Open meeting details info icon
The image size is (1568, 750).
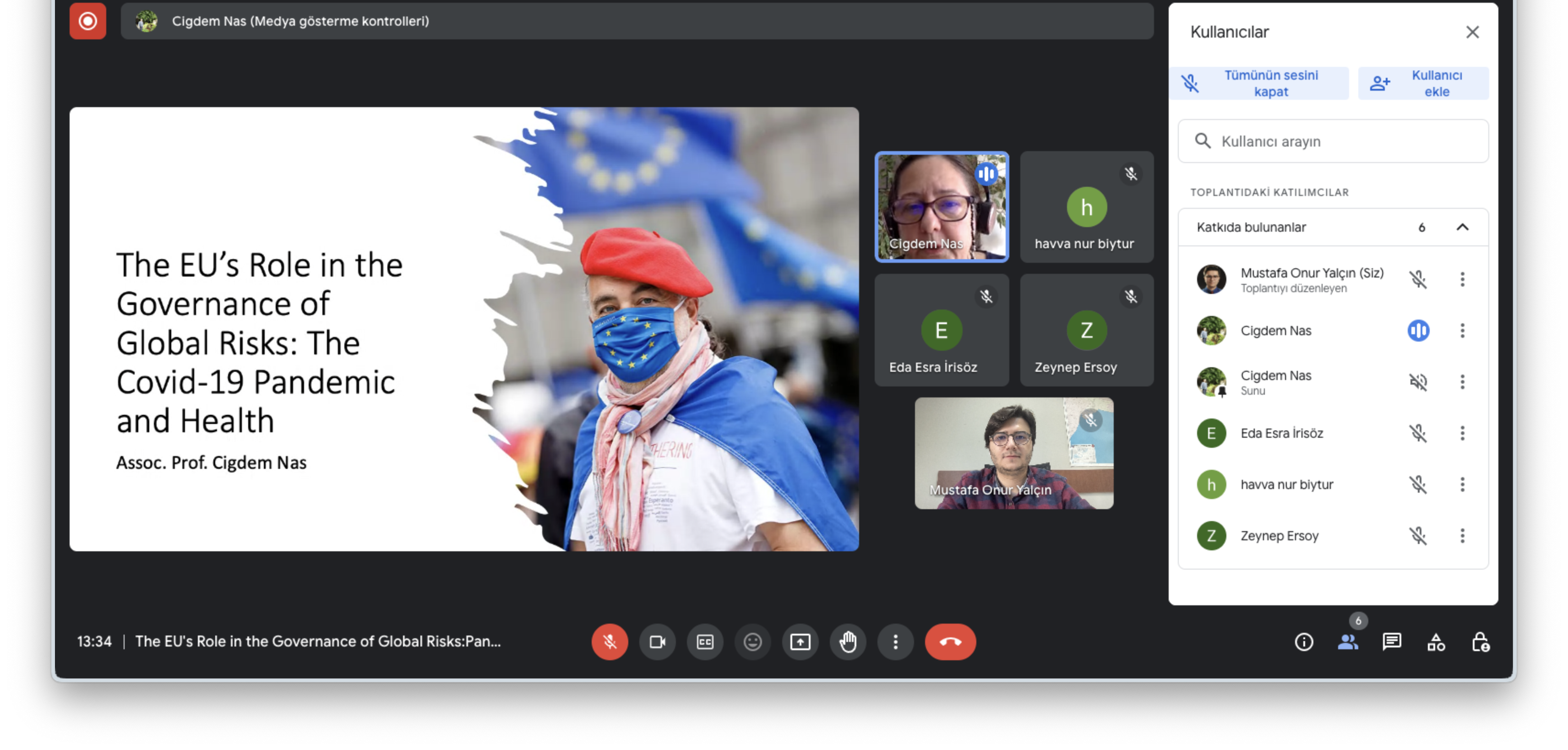[x=1303, y=641]
